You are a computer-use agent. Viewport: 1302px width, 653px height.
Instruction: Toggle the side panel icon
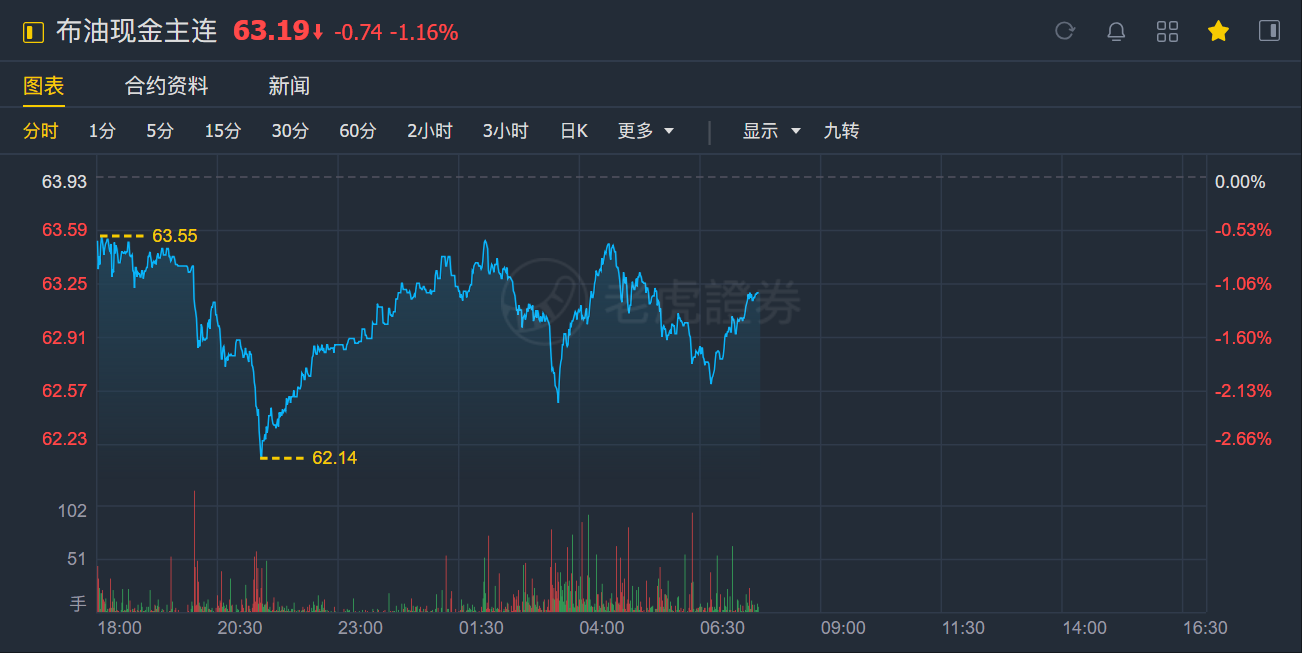1269,31
